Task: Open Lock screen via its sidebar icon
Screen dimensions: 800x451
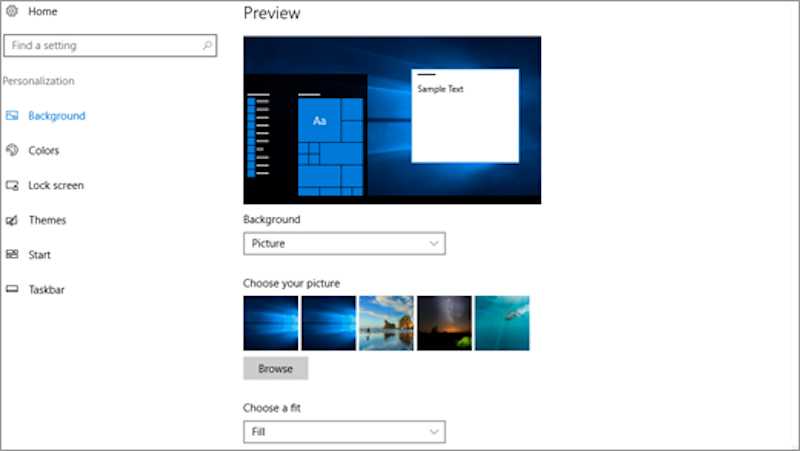Action: coord(12,186)
